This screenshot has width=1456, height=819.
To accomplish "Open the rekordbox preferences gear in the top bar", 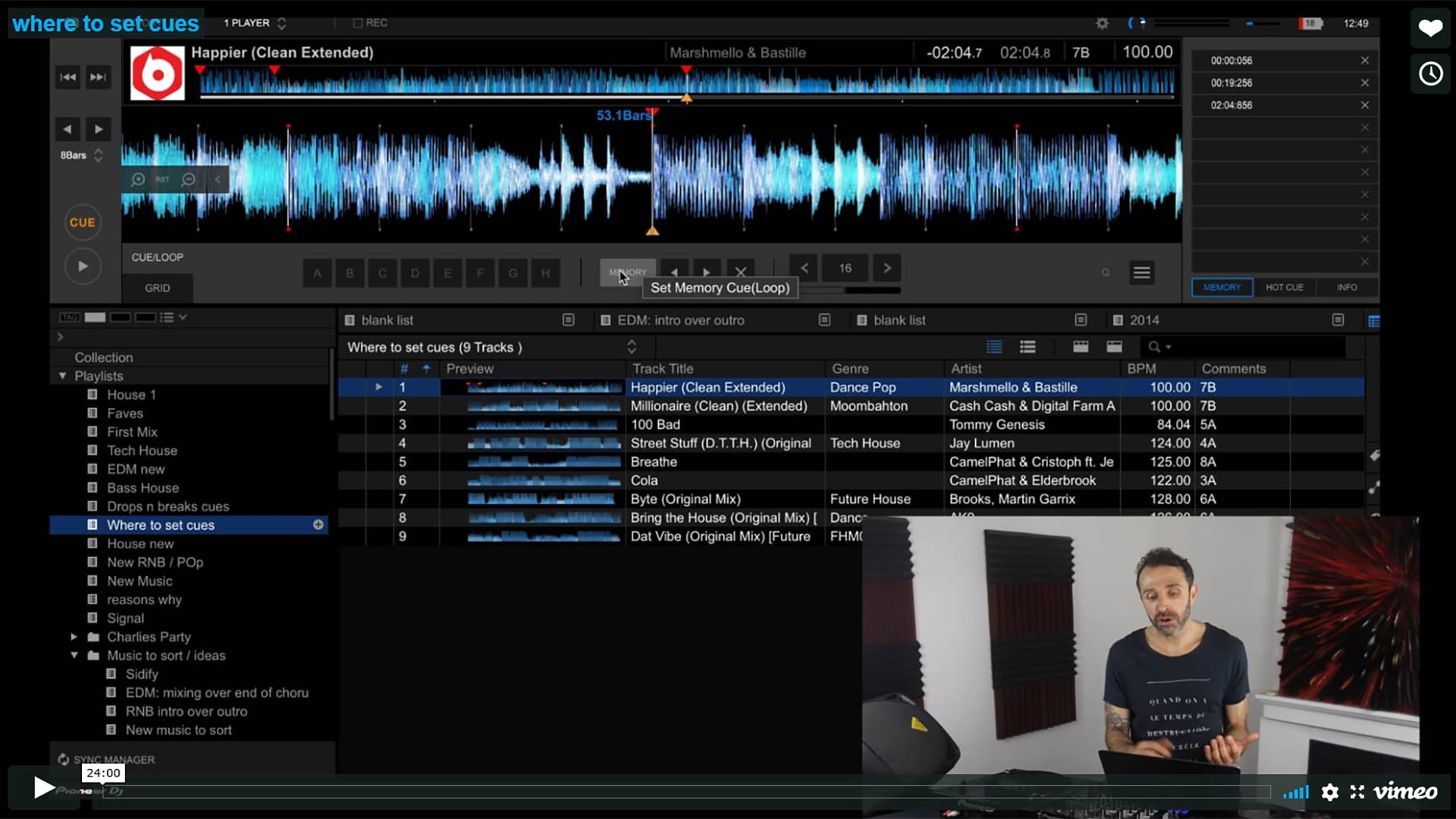I will coord(1102,24).
